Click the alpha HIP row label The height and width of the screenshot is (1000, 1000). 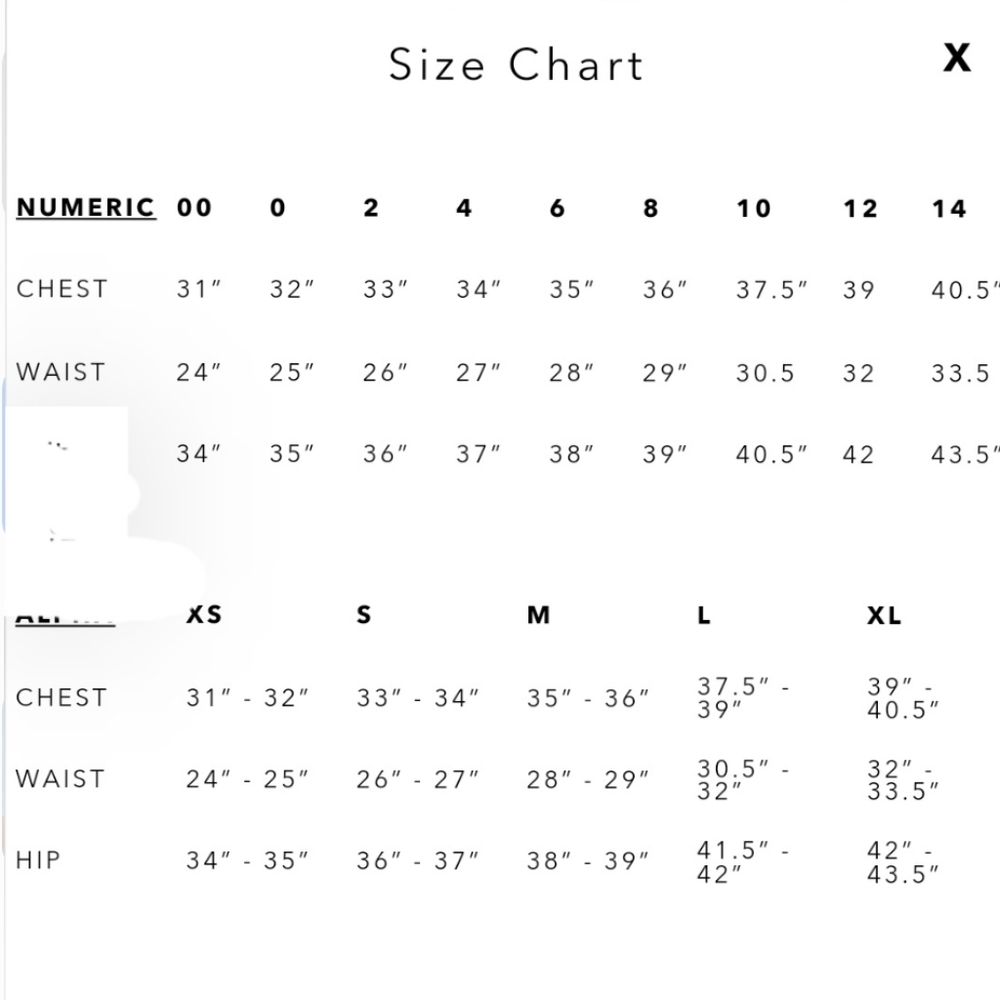click(x=38, y=860)
